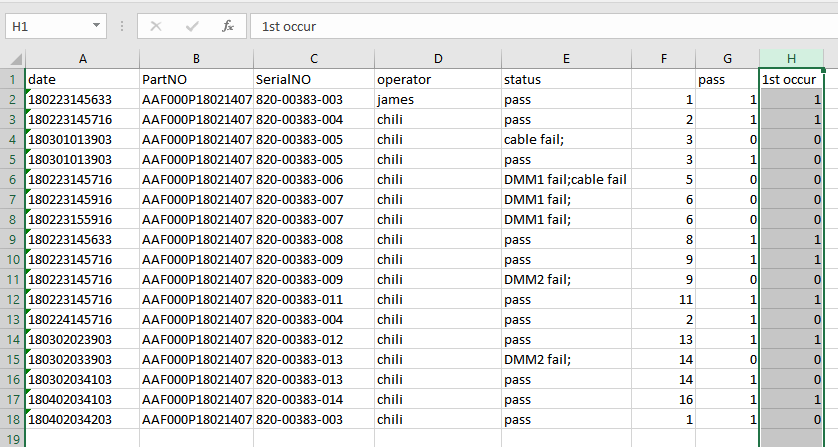Click 'DMM1 fail;' status in row 7

click(x=566, y=199)
